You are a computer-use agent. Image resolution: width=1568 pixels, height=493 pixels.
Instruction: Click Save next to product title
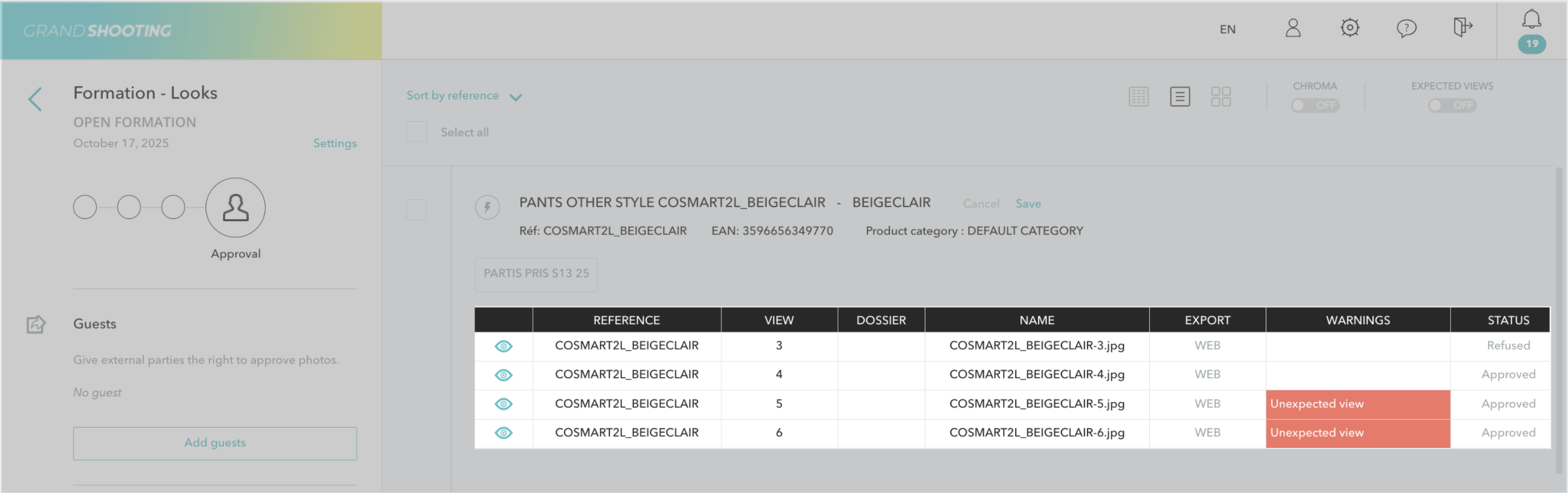pos(1028,204)
